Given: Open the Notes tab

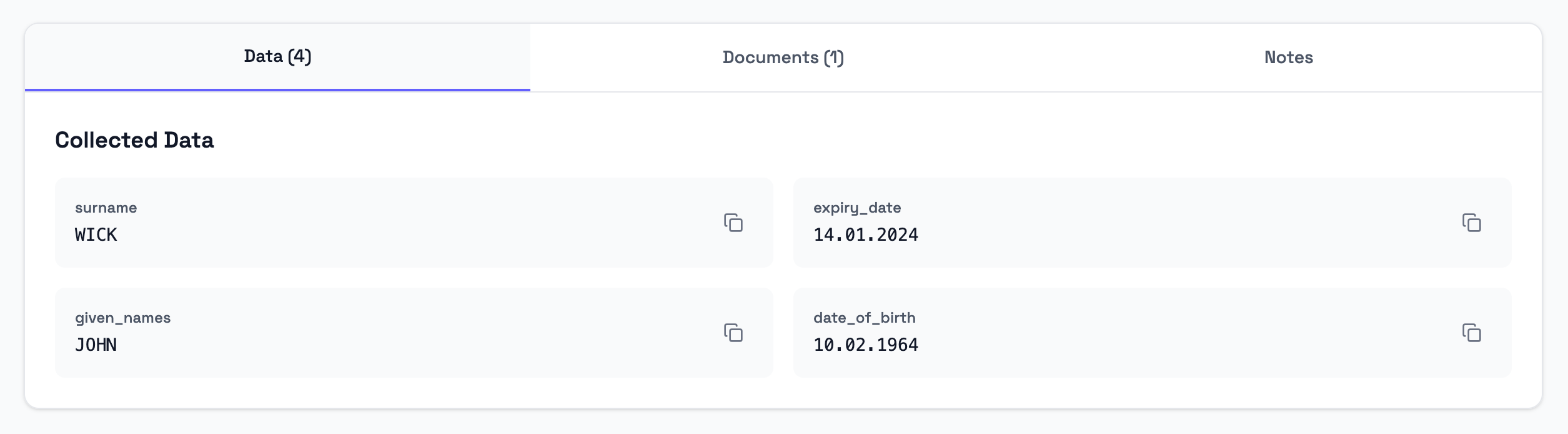Looking at the screenshot, I should 1289,58.
